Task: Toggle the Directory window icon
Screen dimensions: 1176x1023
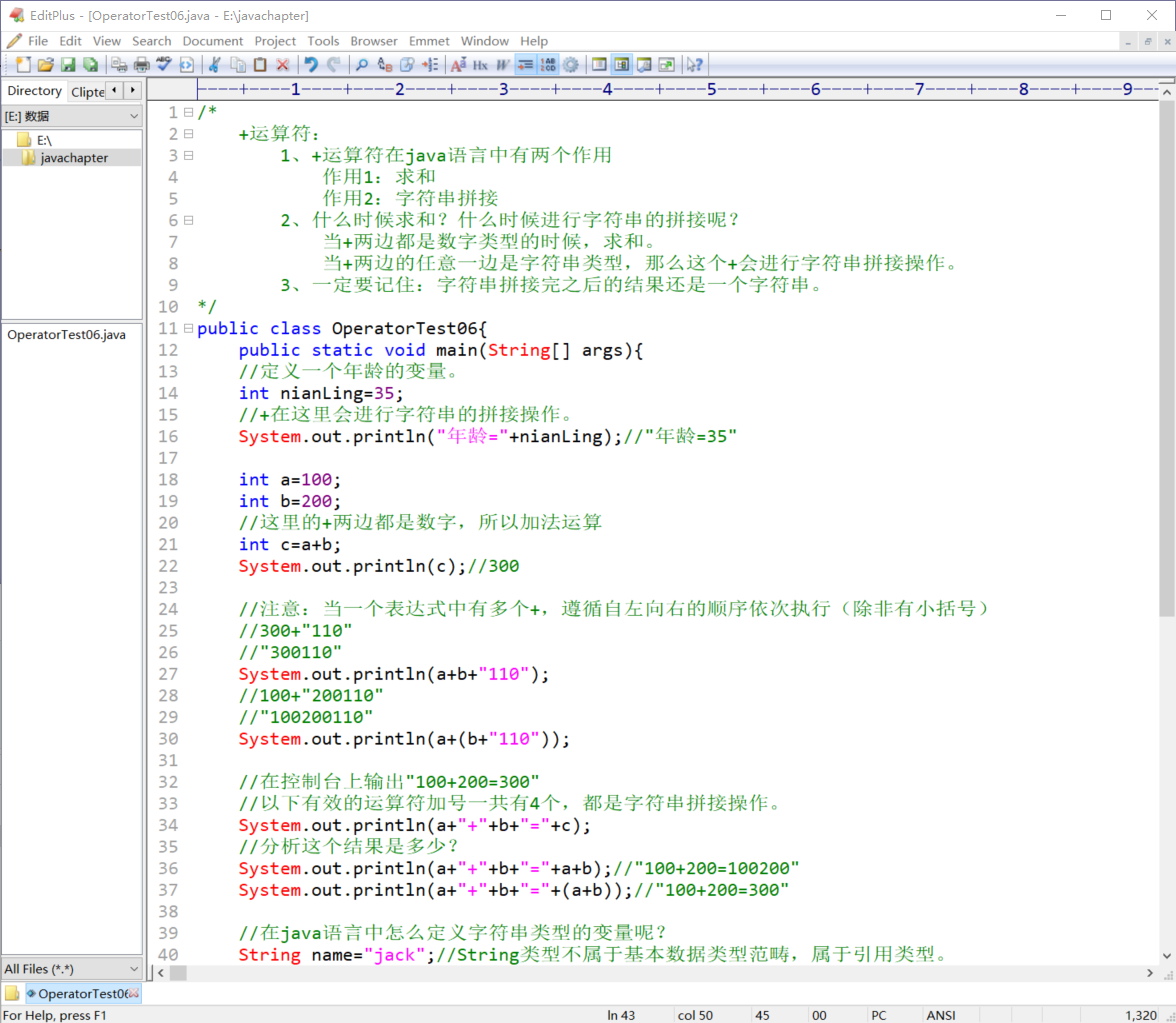Action: point(599,65)
